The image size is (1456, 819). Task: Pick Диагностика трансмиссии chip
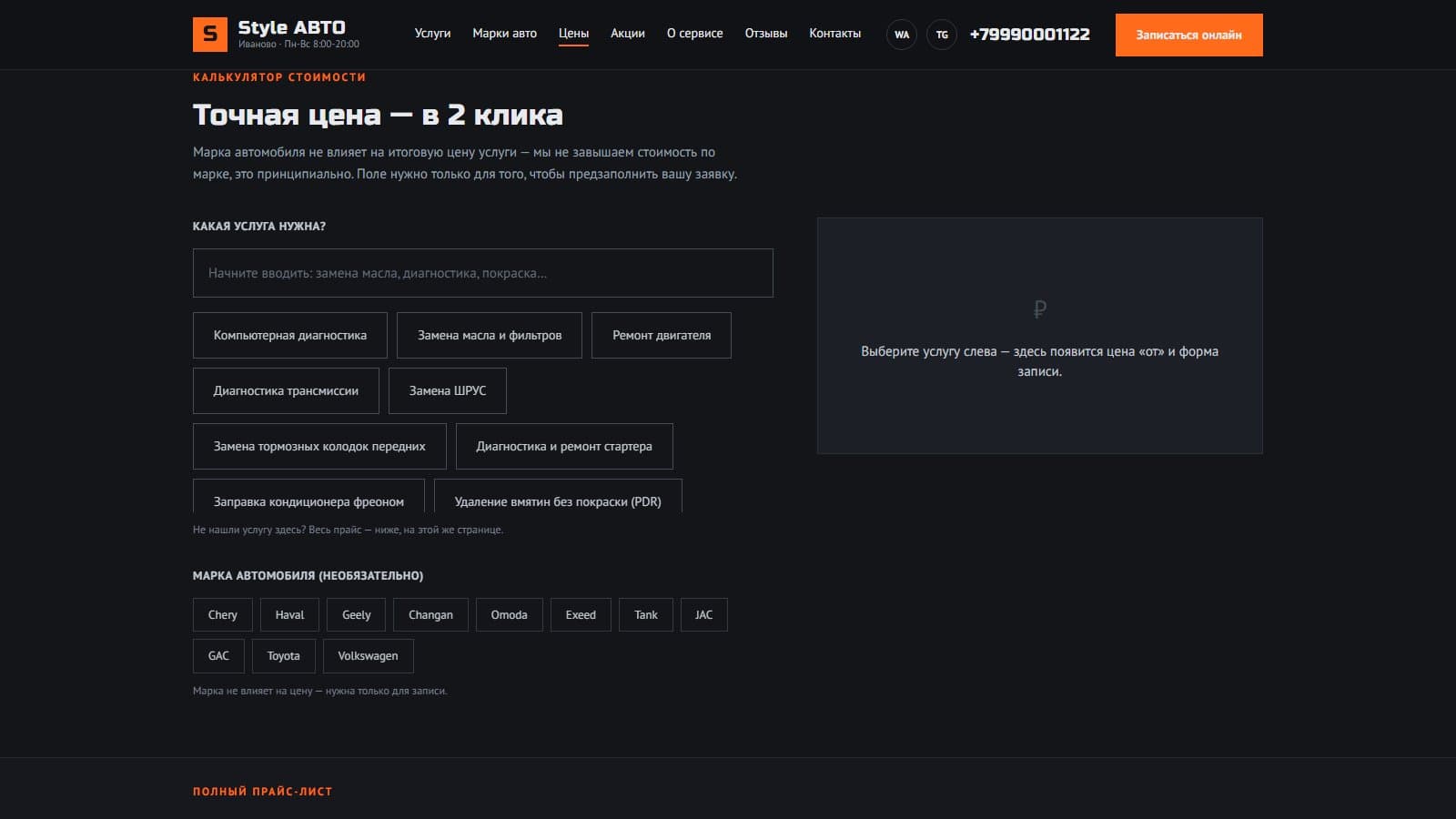(x=286, y=391)
